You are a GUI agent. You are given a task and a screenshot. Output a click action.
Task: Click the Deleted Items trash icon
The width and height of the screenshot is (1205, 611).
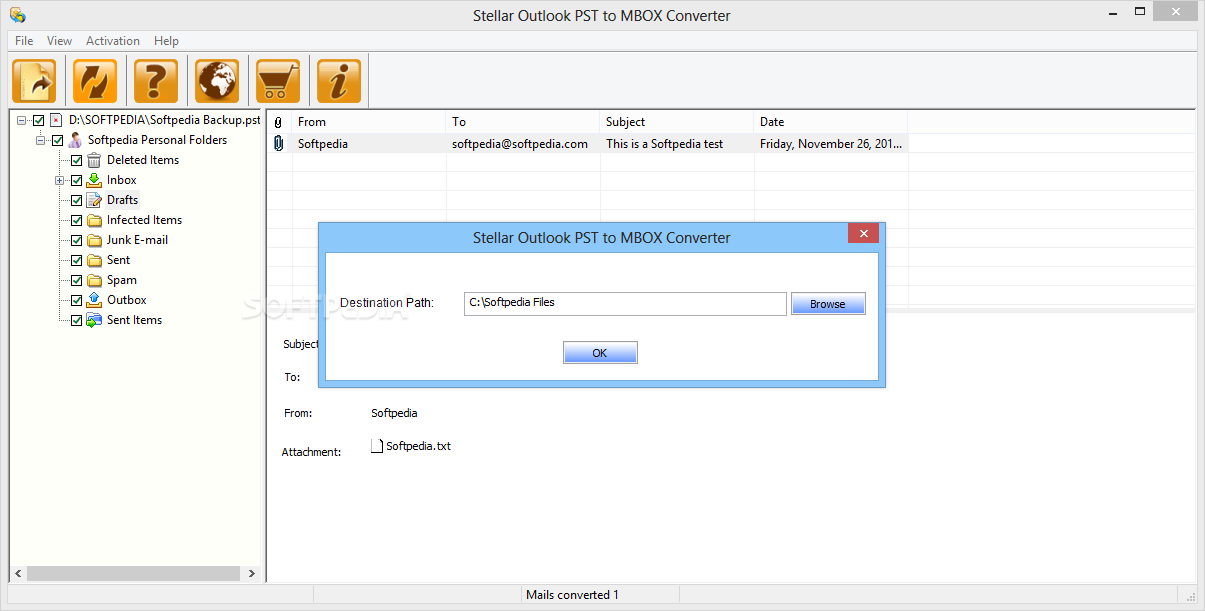pos(94,160)
